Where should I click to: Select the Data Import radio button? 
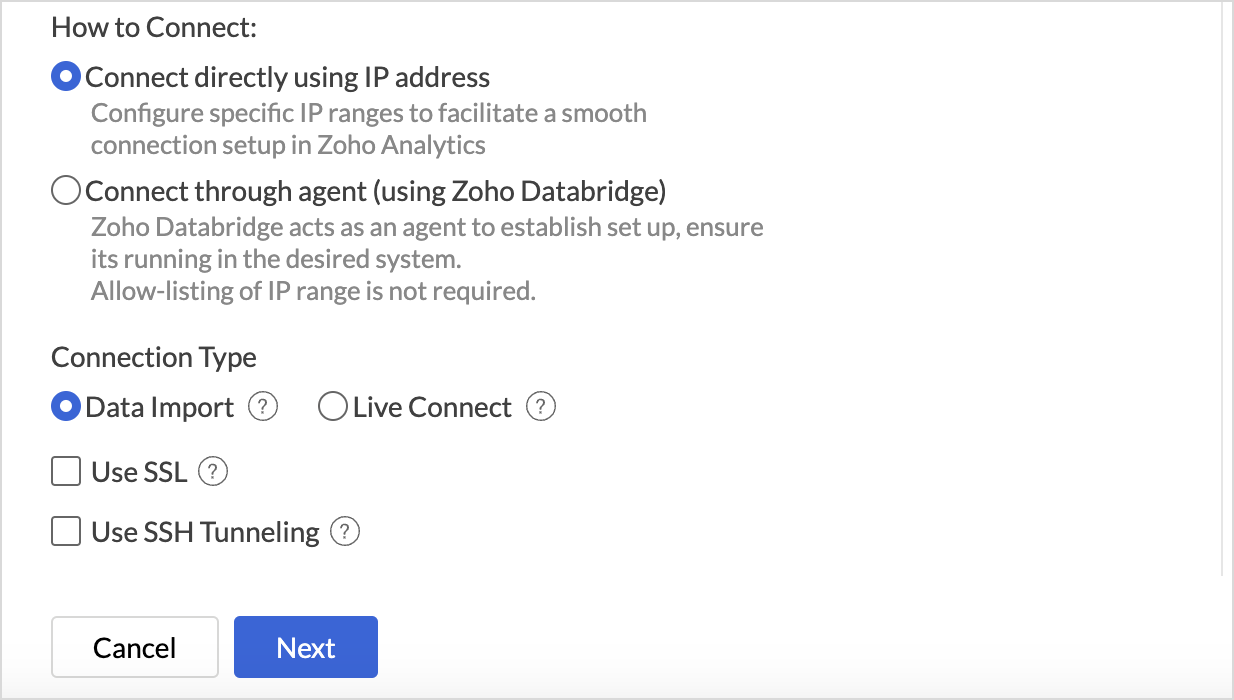[x=65, y=407]
